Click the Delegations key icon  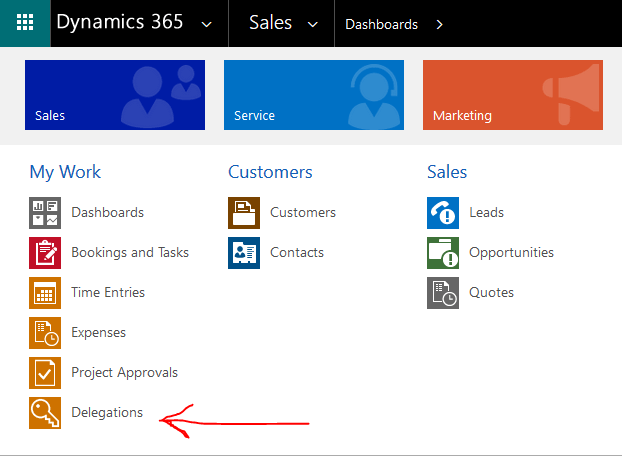tap(45, 413)
